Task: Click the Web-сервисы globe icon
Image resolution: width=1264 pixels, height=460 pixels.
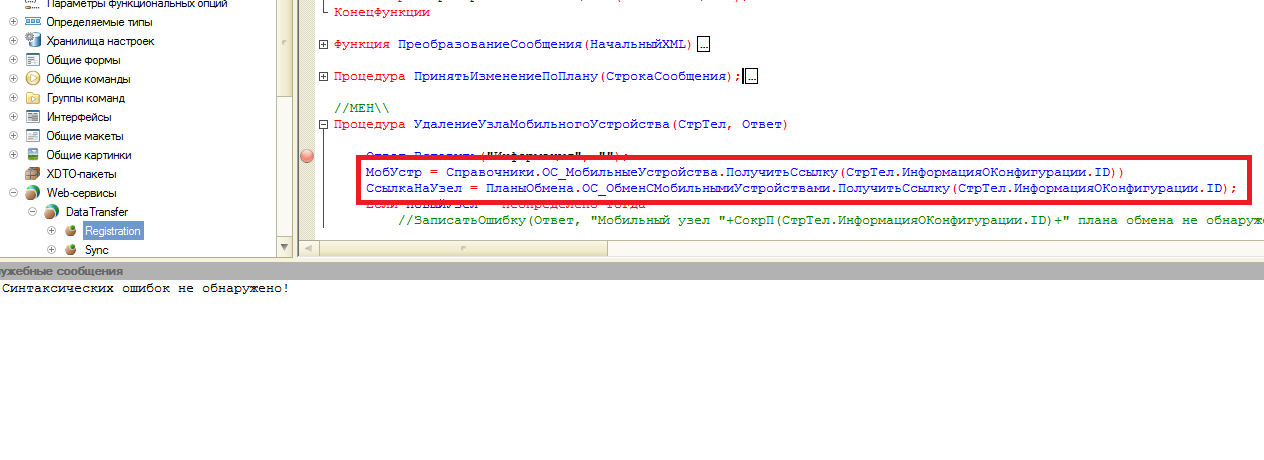Action: click(x=33, y=193)
